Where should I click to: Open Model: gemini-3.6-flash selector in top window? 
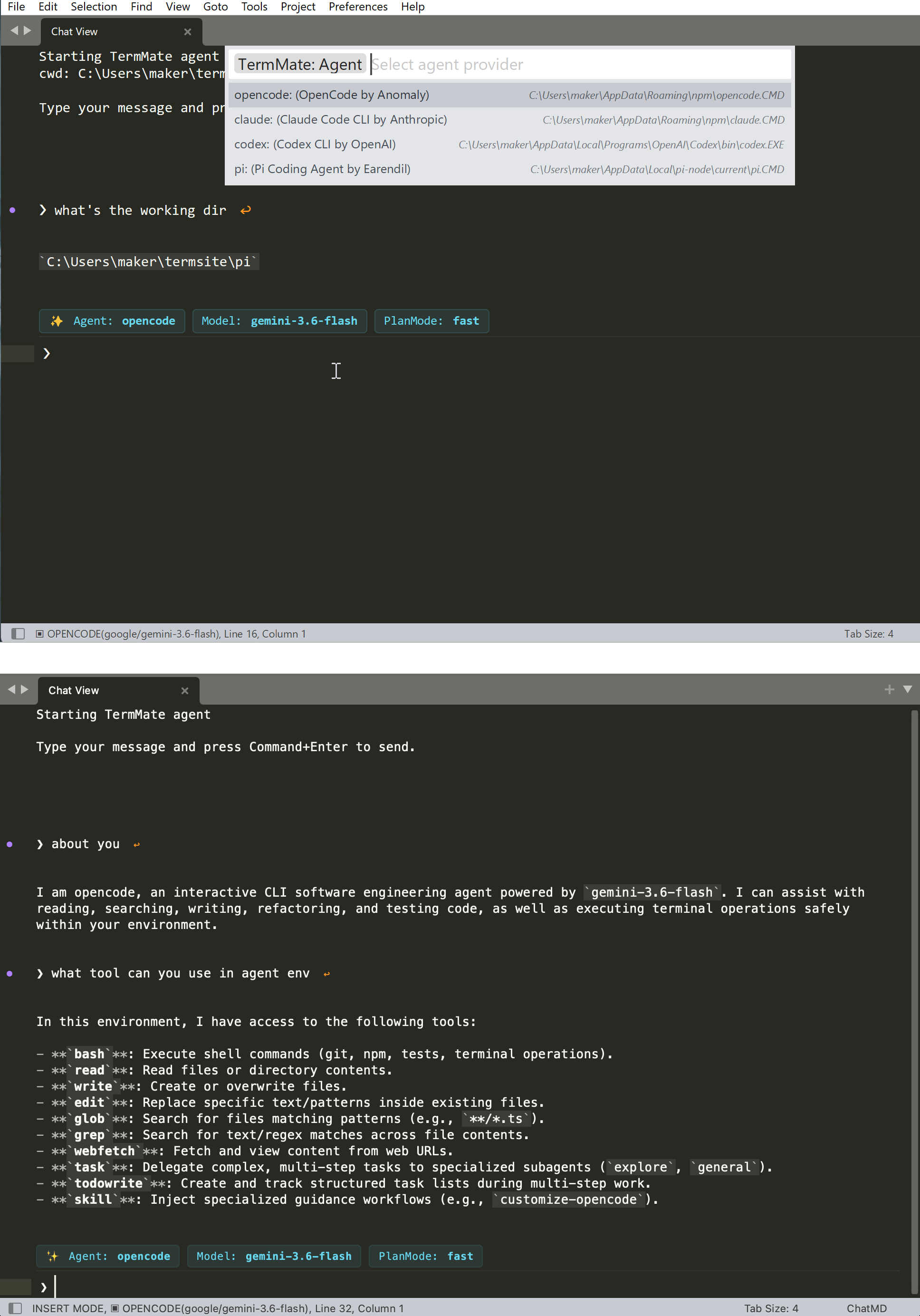click(279, 321)
